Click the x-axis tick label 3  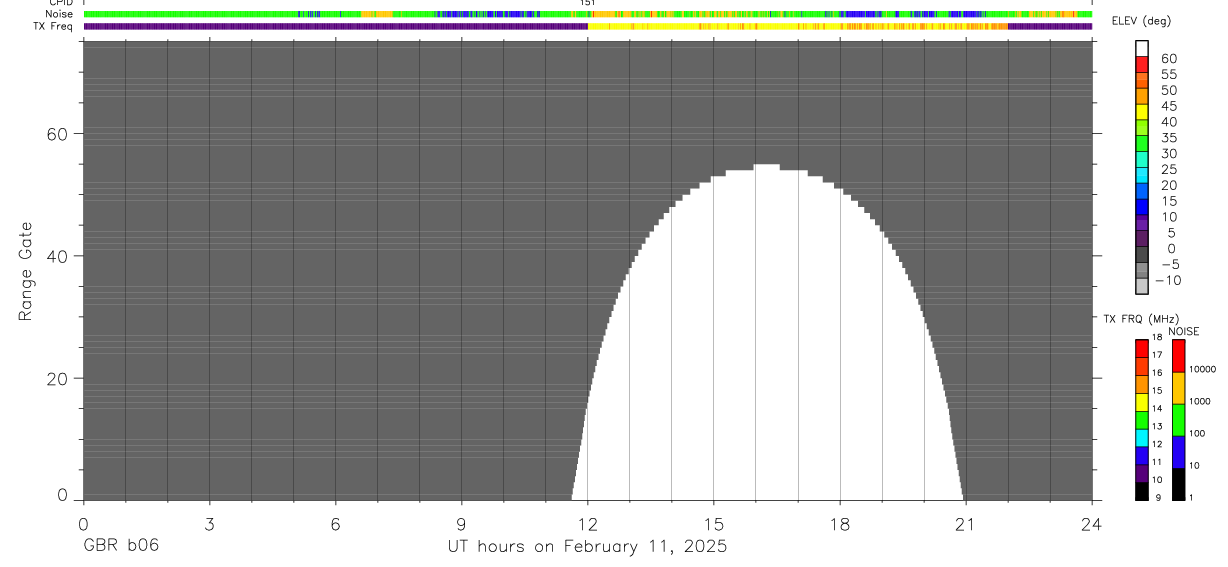(209, 523)
